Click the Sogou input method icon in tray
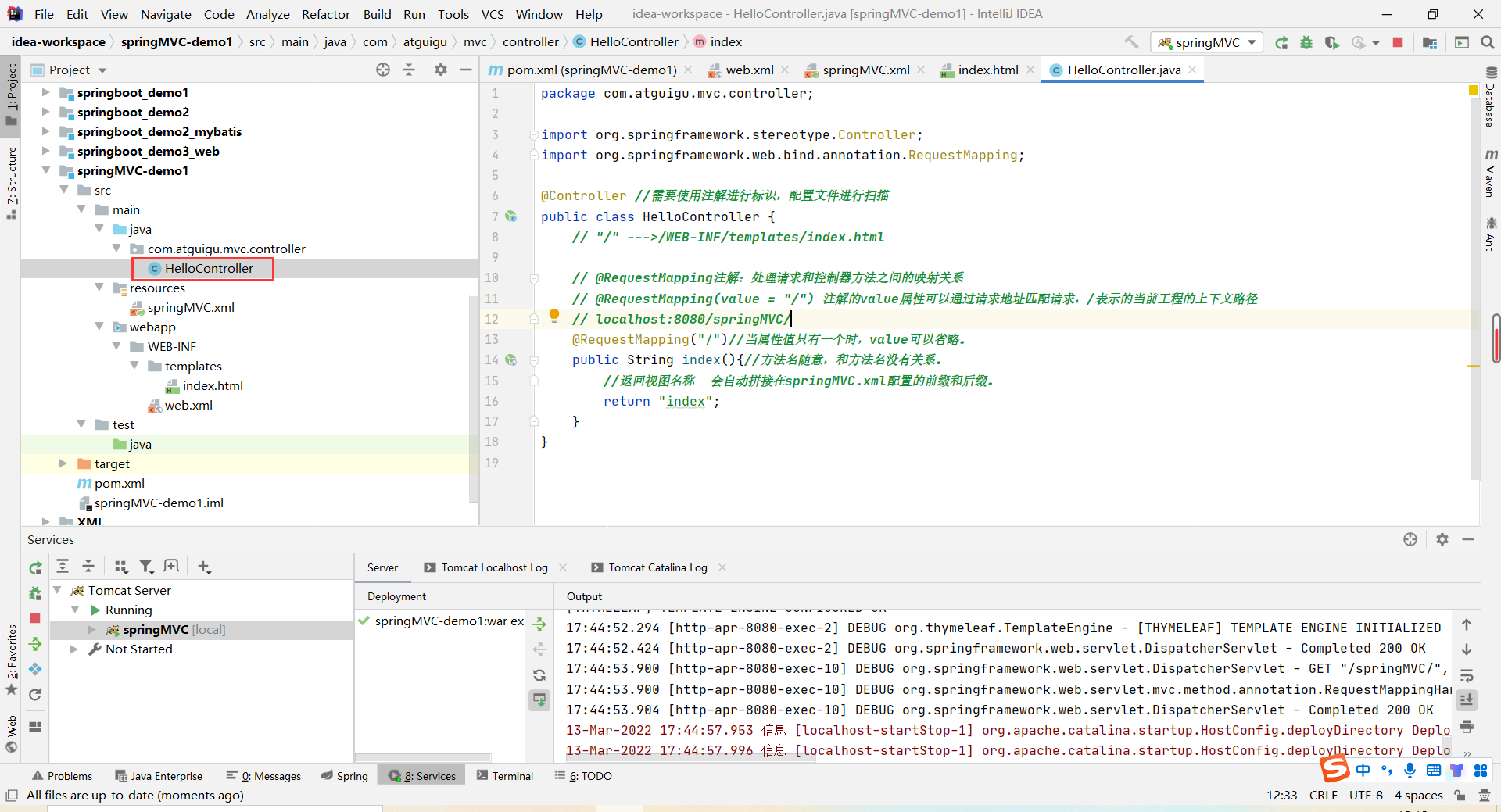This screenshot has height=812, width=1501. pos(1335,770)
